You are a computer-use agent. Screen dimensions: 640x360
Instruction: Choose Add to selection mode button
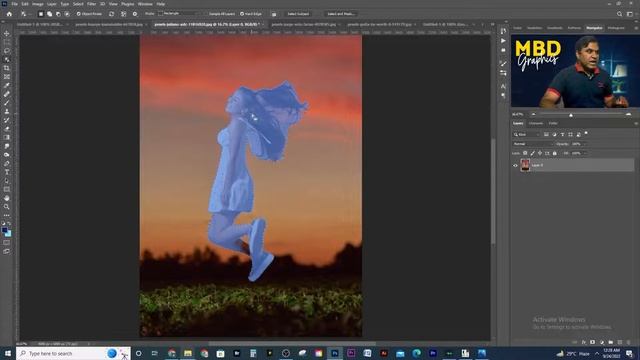tap(49, 14)
